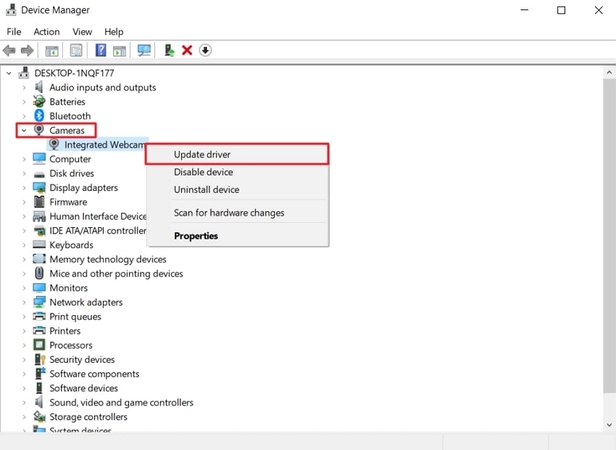Choose Update driver from context menu
Image resolution: width=616 pixels, height=450 pixels.
click(237, 154)
